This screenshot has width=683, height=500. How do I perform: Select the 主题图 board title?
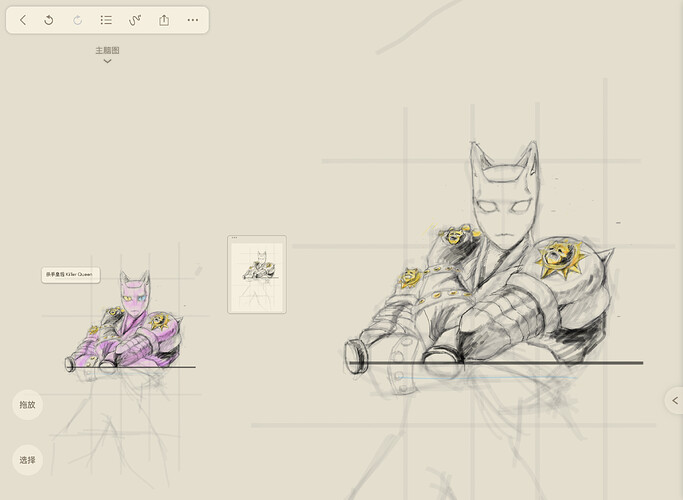107,51
